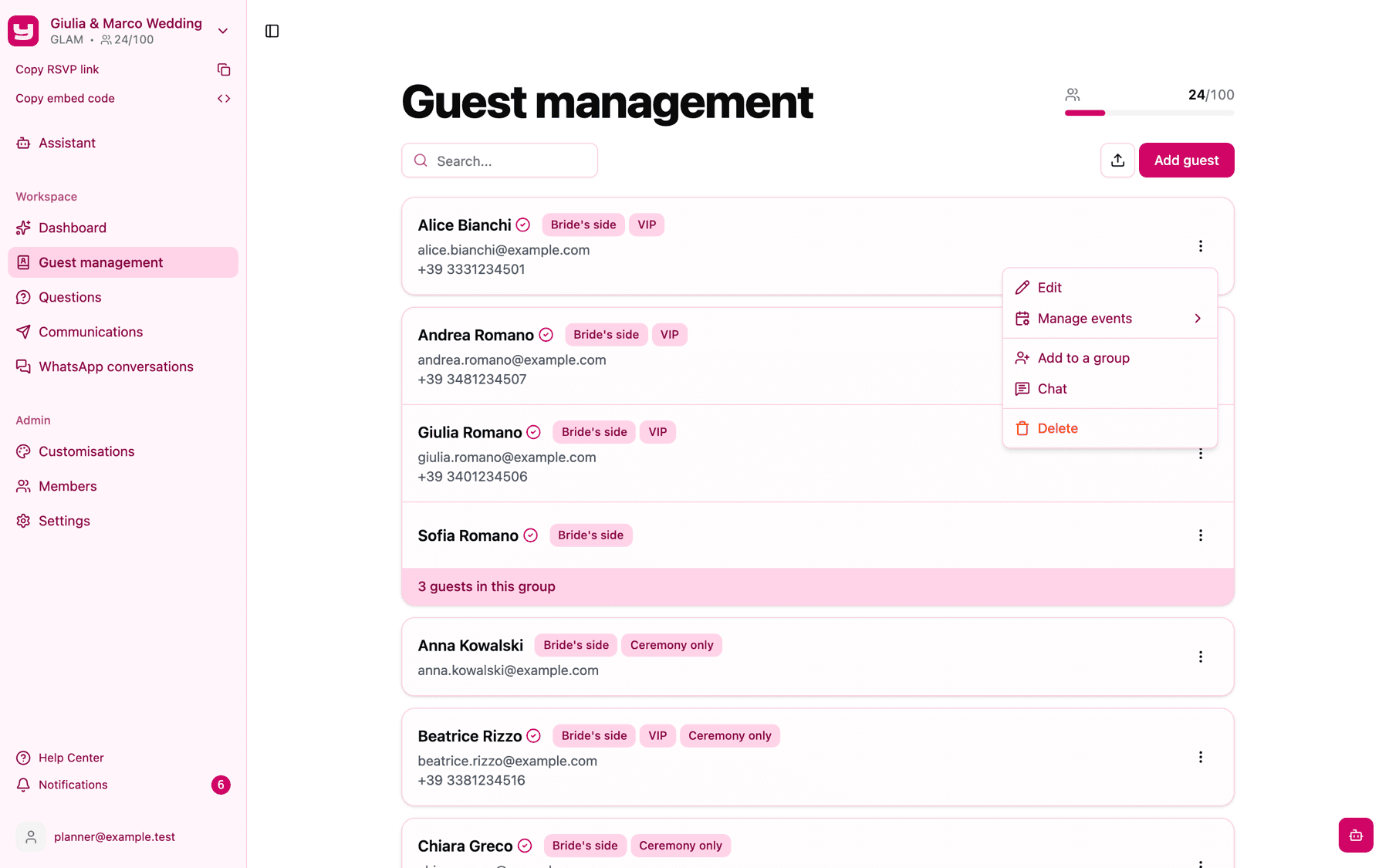The width and height of the screenshot is (1389, 868).
Task: Choose Add to a group option
Action: coord(1110,358)
